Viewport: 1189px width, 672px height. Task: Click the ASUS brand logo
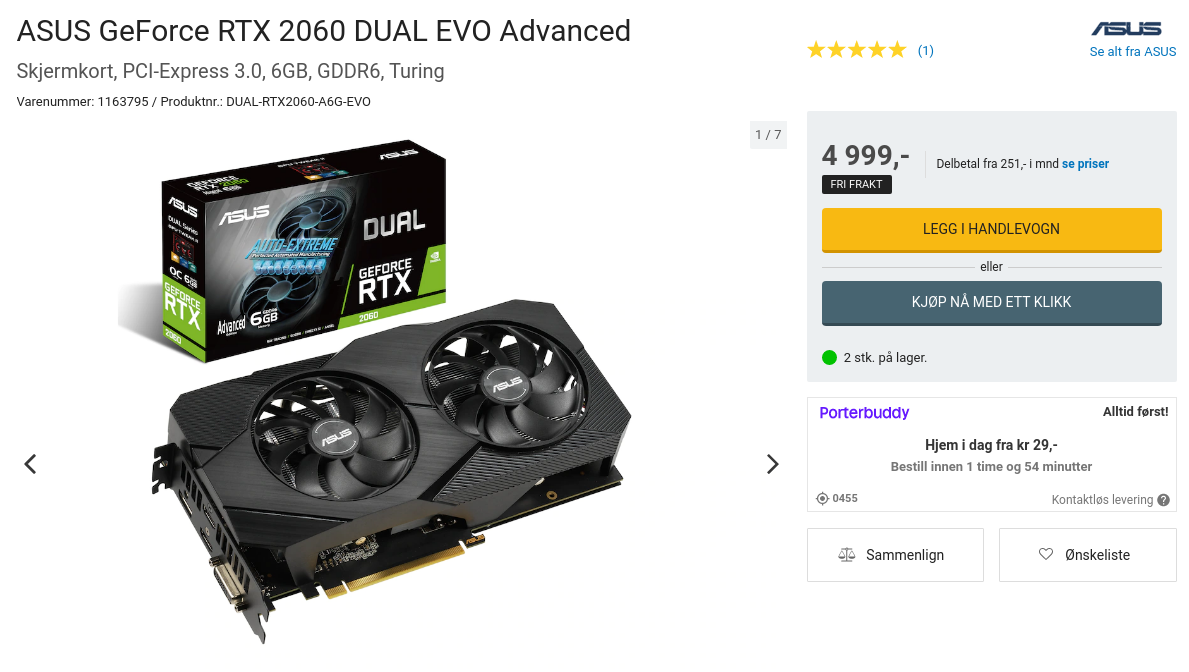(1126, 29)
